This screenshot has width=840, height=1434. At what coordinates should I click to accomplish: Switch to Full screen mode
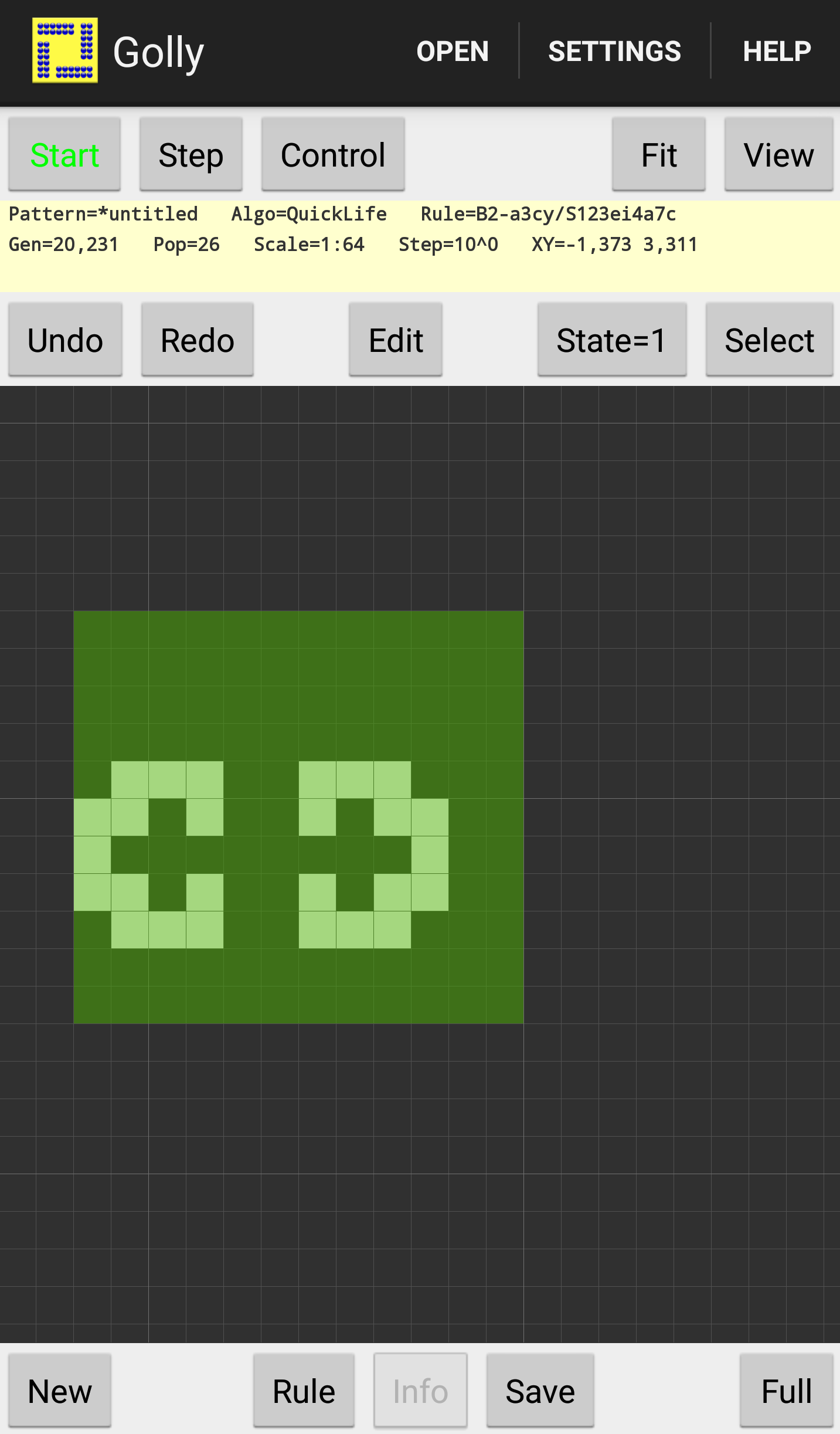[x=787, y=1391]
